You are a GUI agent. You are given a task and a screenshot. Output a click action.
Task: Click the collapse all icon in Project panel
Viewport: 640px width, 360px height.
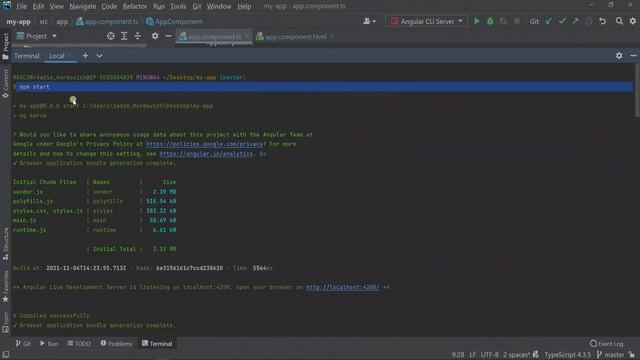(x=138, y=36)
